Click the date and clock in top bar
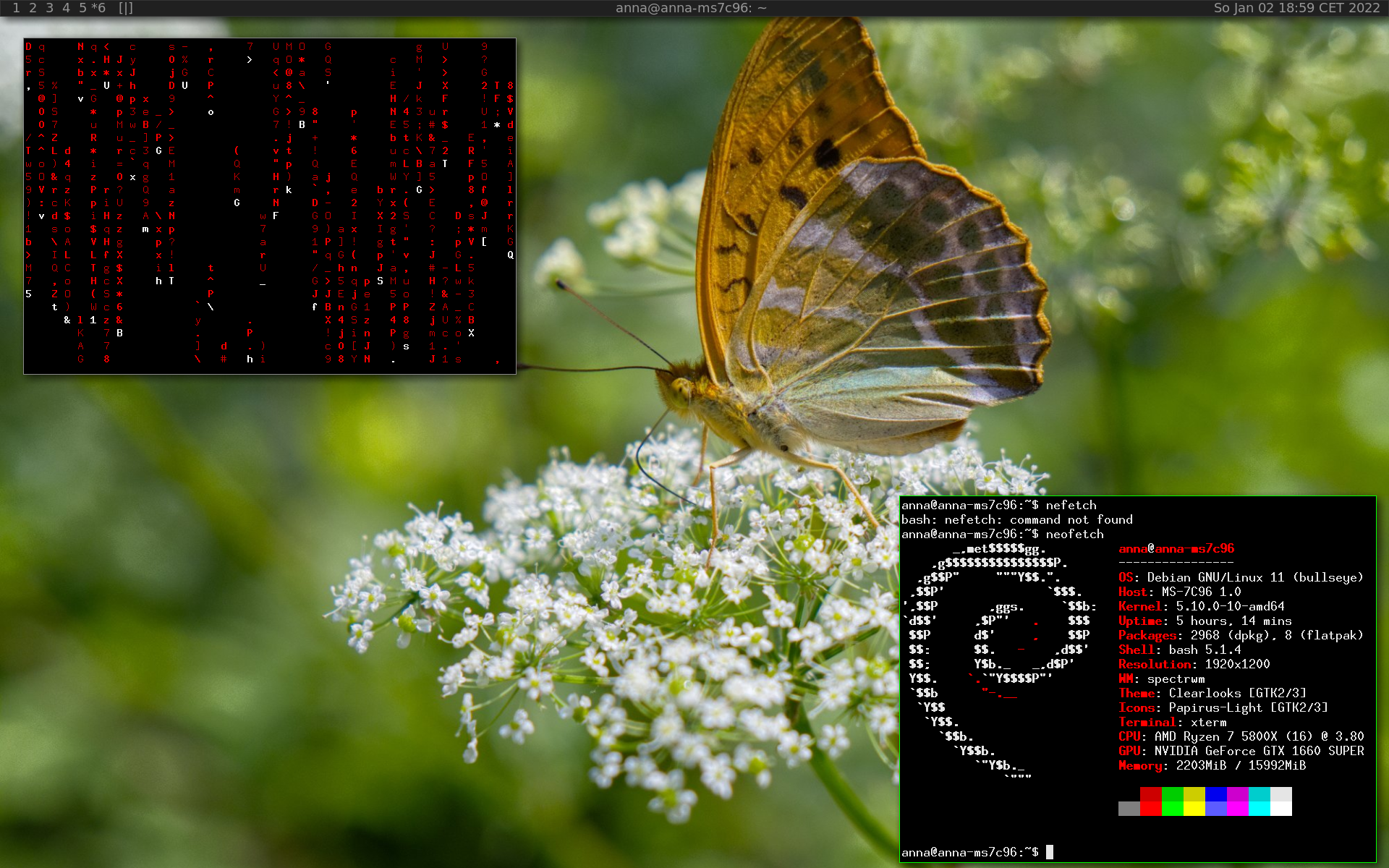 (1296, 8)
